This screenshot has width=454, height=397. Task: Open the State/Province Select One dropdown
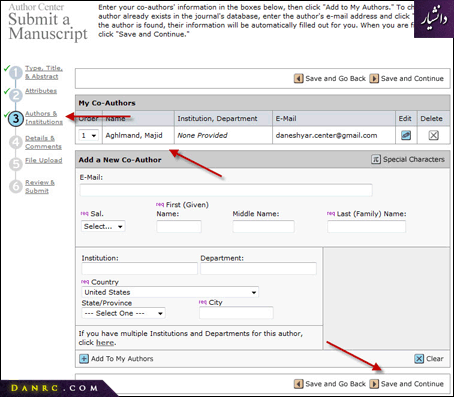coord(123,313)
